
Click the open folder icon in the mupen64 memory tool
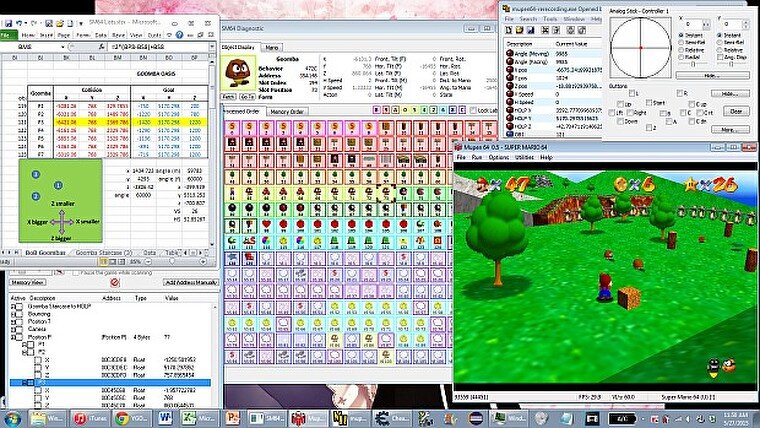pyautogui.click(x=519, y=30)
